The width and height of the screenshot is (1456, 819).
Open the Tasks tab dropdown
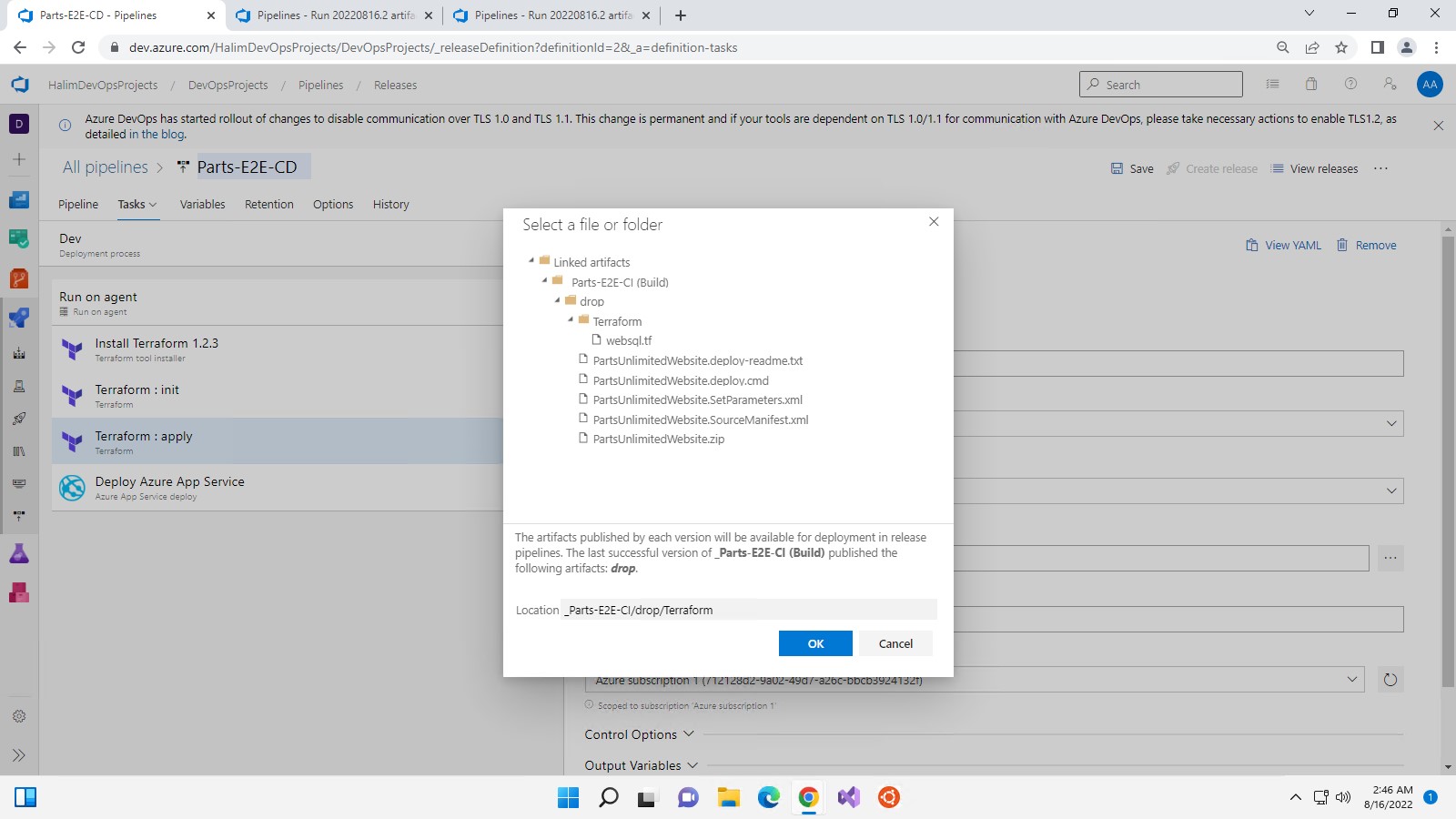tap(137, 204)
